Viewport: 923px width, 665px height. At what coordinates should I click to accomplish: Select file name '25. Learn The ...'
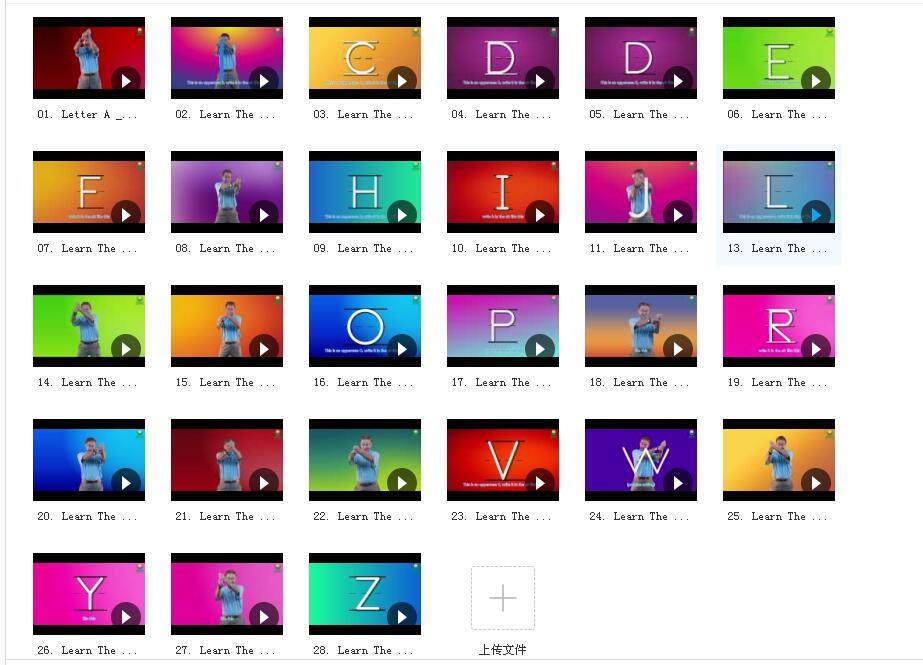pyautogui.click(x=777, y=516)
